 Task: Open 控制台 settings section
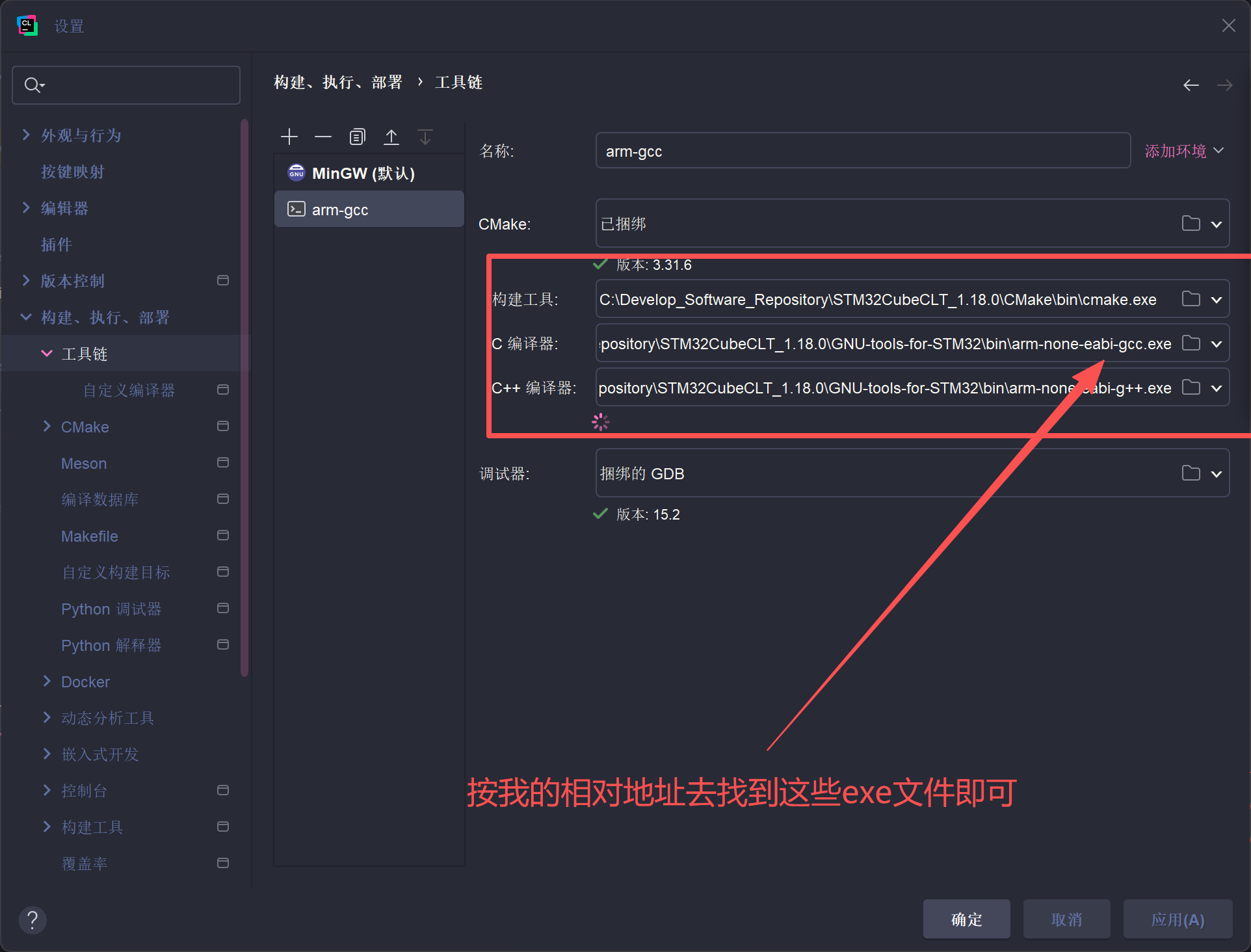click(84, 791)
